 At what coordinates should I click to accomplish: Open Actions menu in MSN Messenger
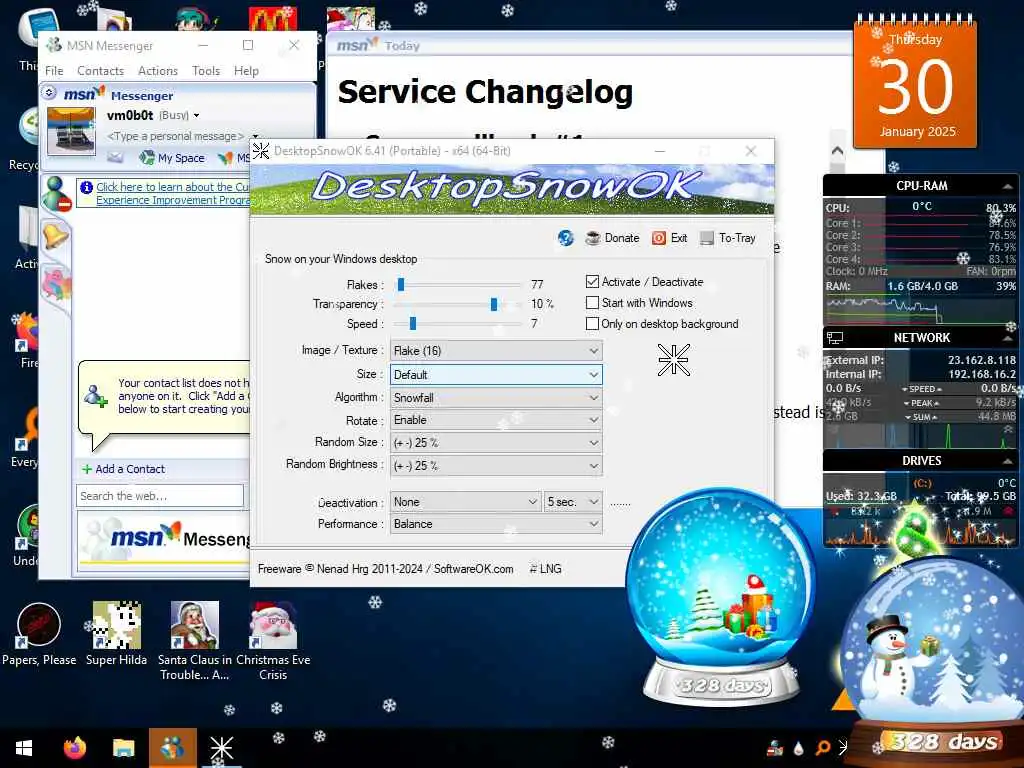coord(157,71)
